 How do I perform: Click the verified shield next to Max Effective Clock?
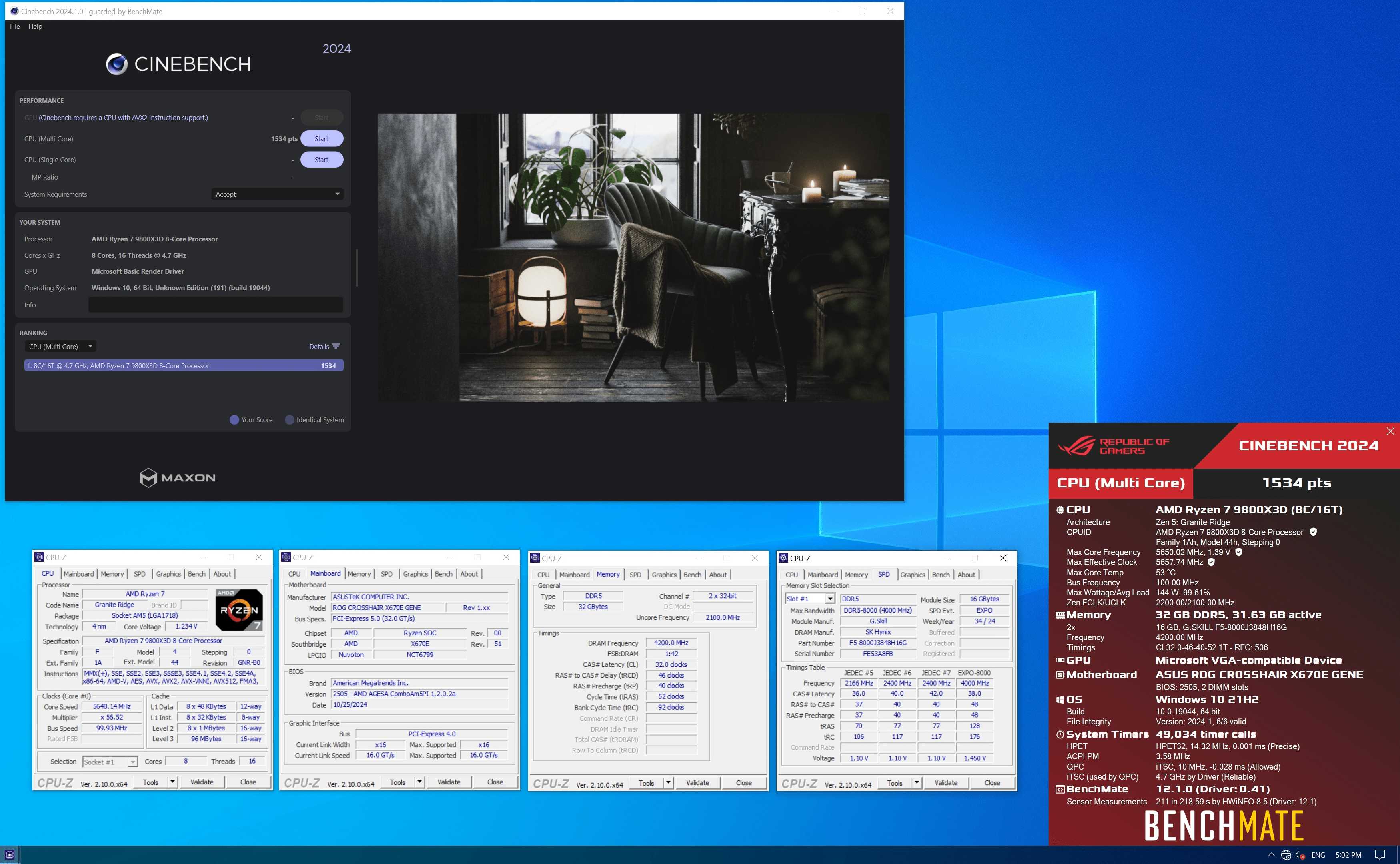pos(1211,562)
